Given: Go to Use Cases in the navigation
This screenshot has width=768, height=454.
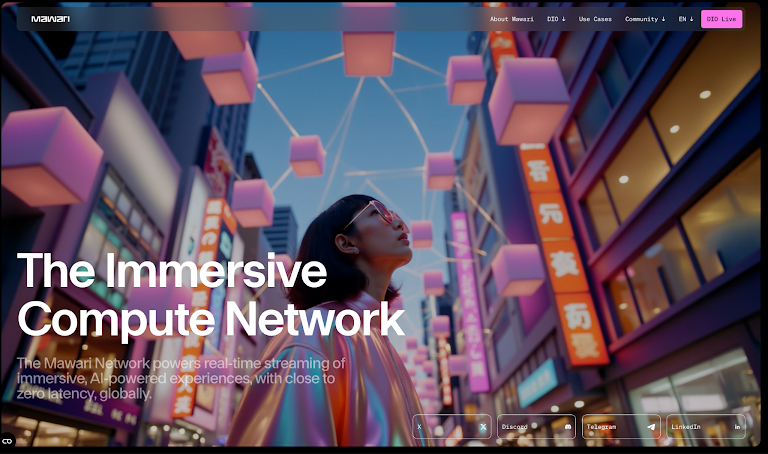Looking at the screenshot, I should pos(595,19).
